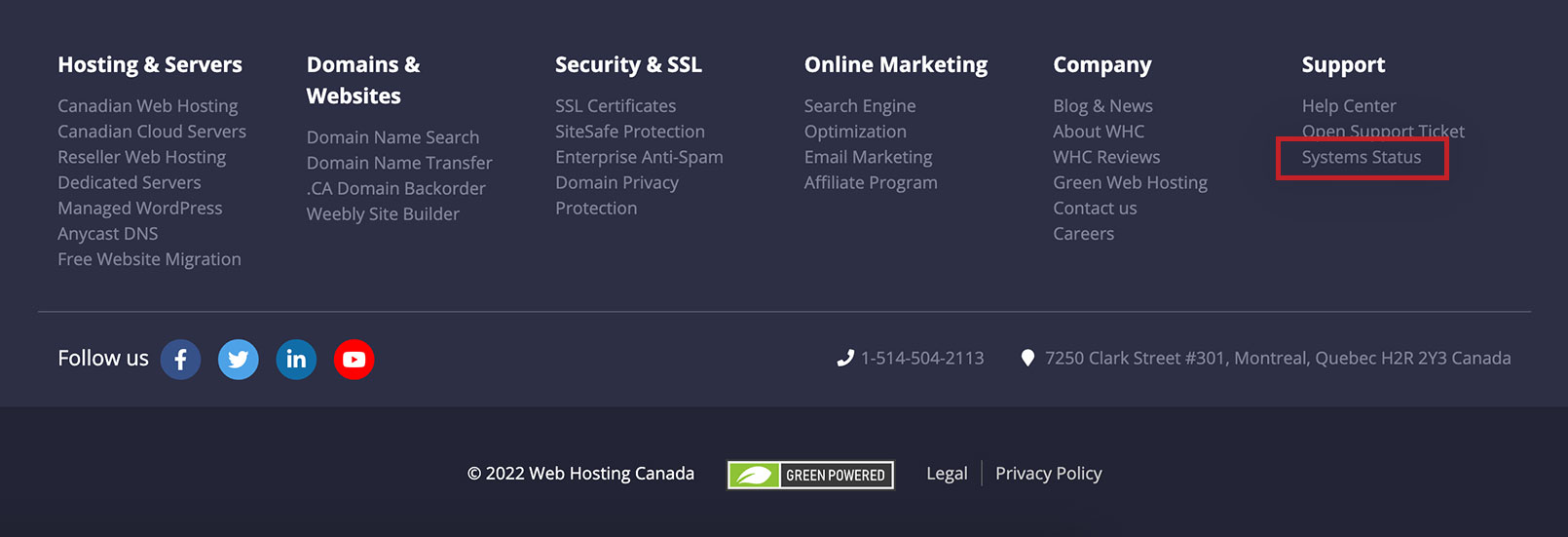Open .CA Domain Backorder link
Viewport: 1568px width, 537px height.
[x=395, y=189]
